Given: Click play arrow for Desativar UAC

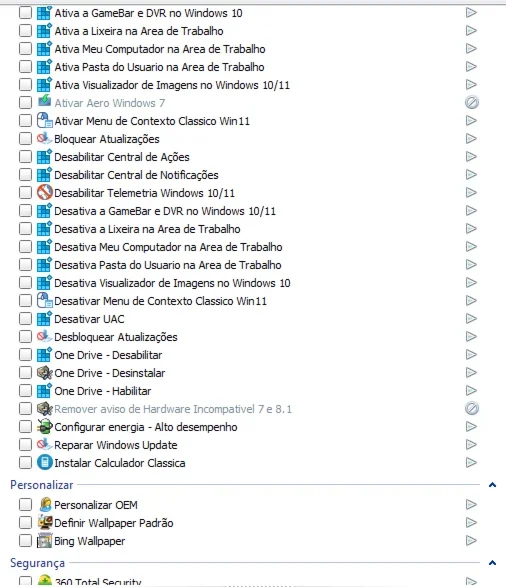Looking at the screenshot, I should click(x=471, y=319).
